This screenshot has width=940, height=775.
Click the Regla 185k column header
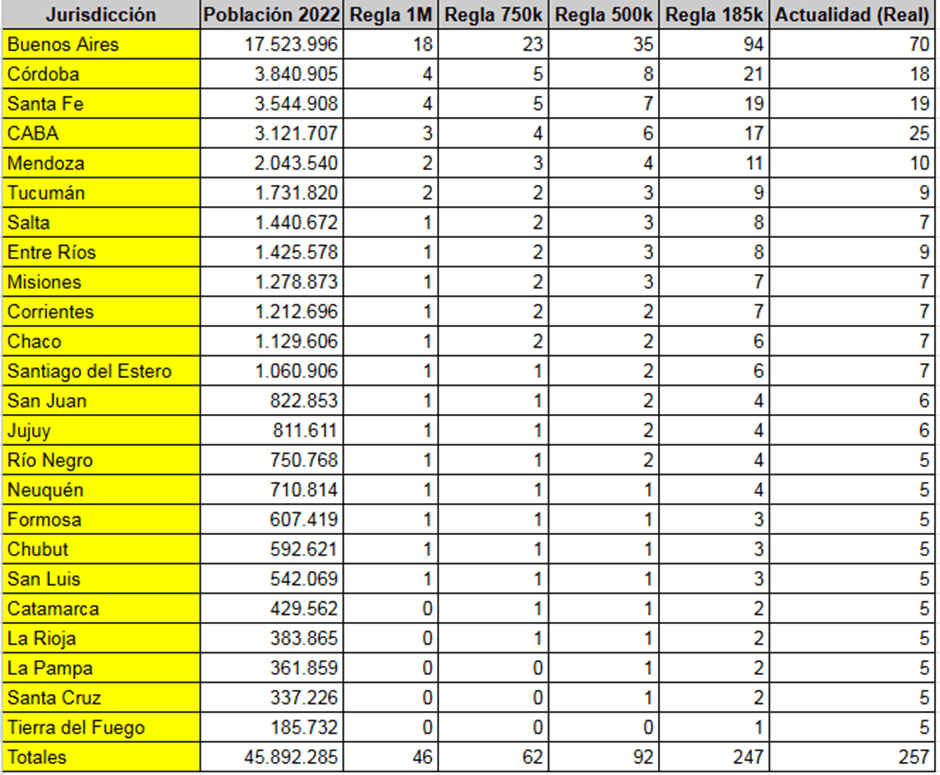coord(716,15)
